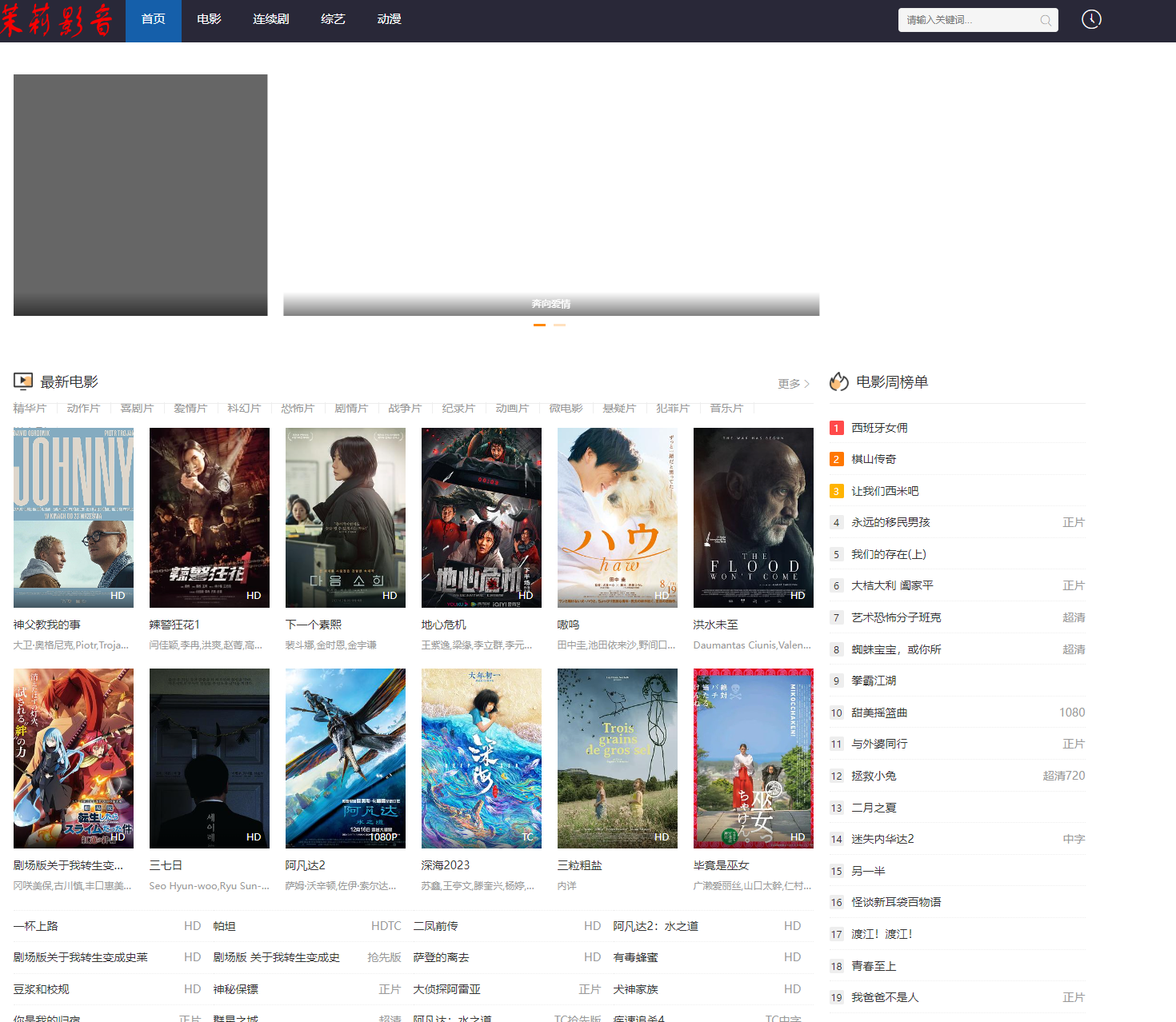Open the 连续剧 navigation tab
Screen dimensions: 1176x1022
271,19
